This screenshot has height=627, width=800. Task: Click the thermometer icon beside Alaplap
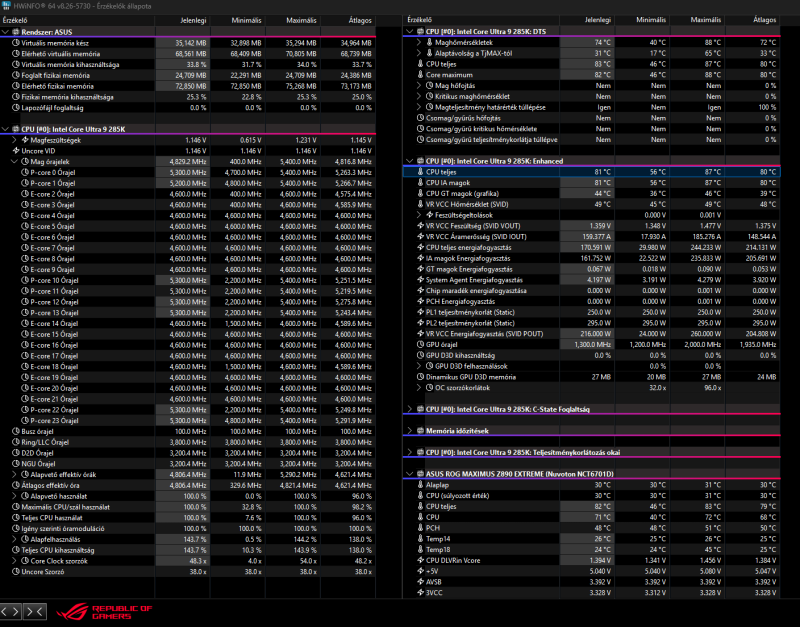pyautogui.click(x=420, y=485)
